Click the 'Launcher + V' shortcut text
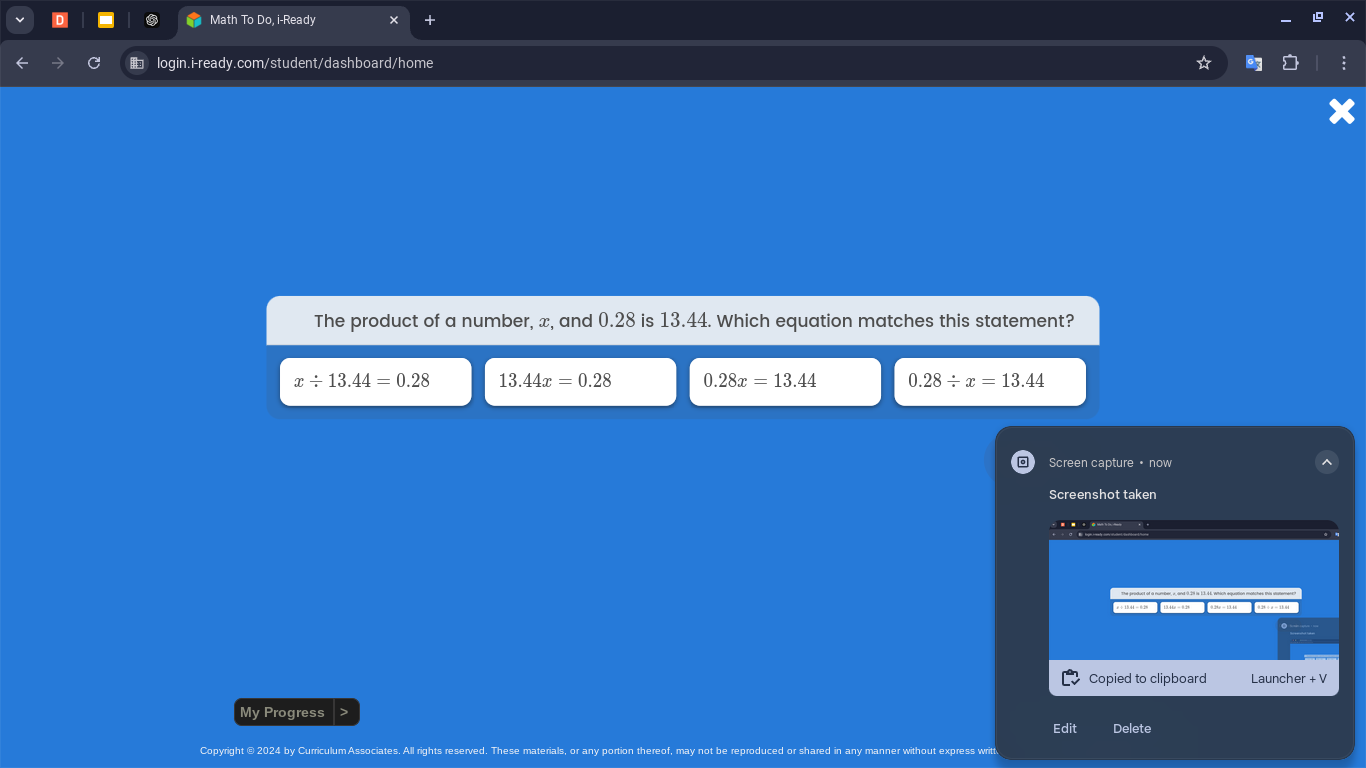The image size is (1366, 768). point(1289,678)
